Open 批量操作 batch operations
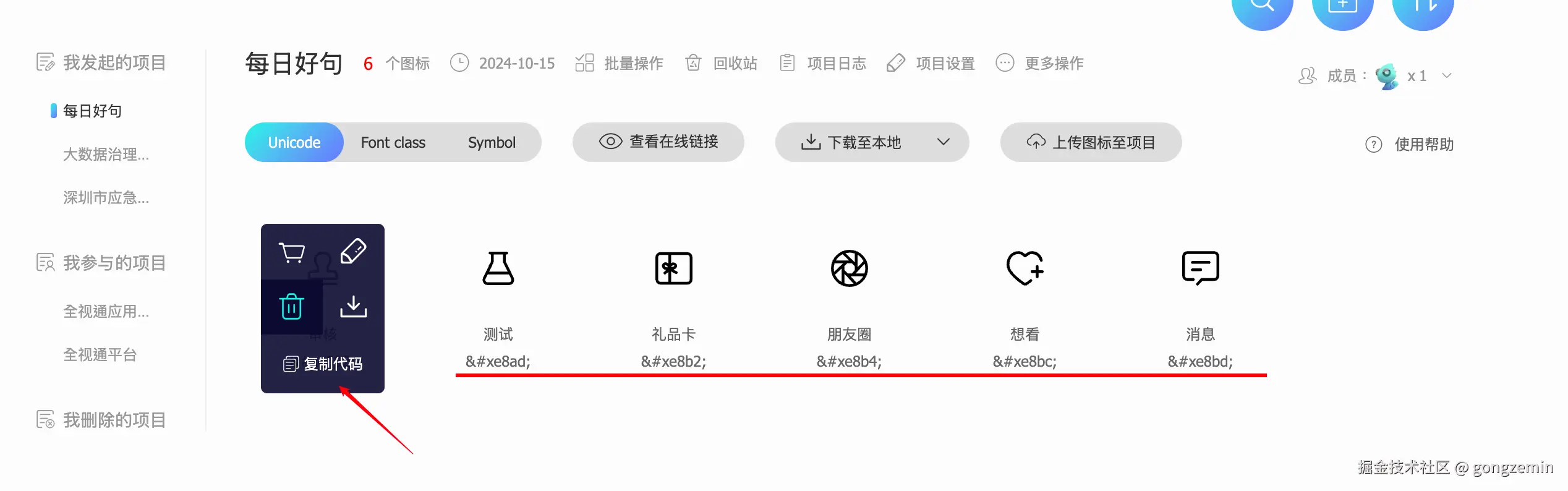Screen dimensions: 1568x491 point(619,63)
